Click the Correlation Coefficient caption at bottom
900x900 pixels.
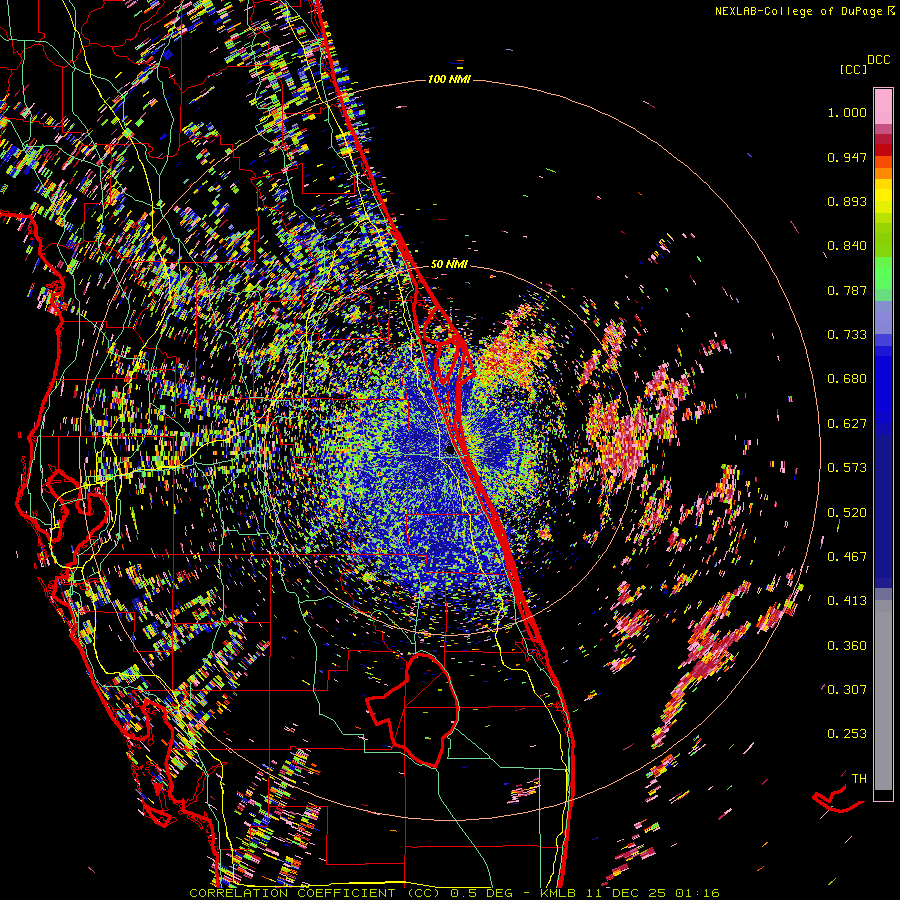454,893
